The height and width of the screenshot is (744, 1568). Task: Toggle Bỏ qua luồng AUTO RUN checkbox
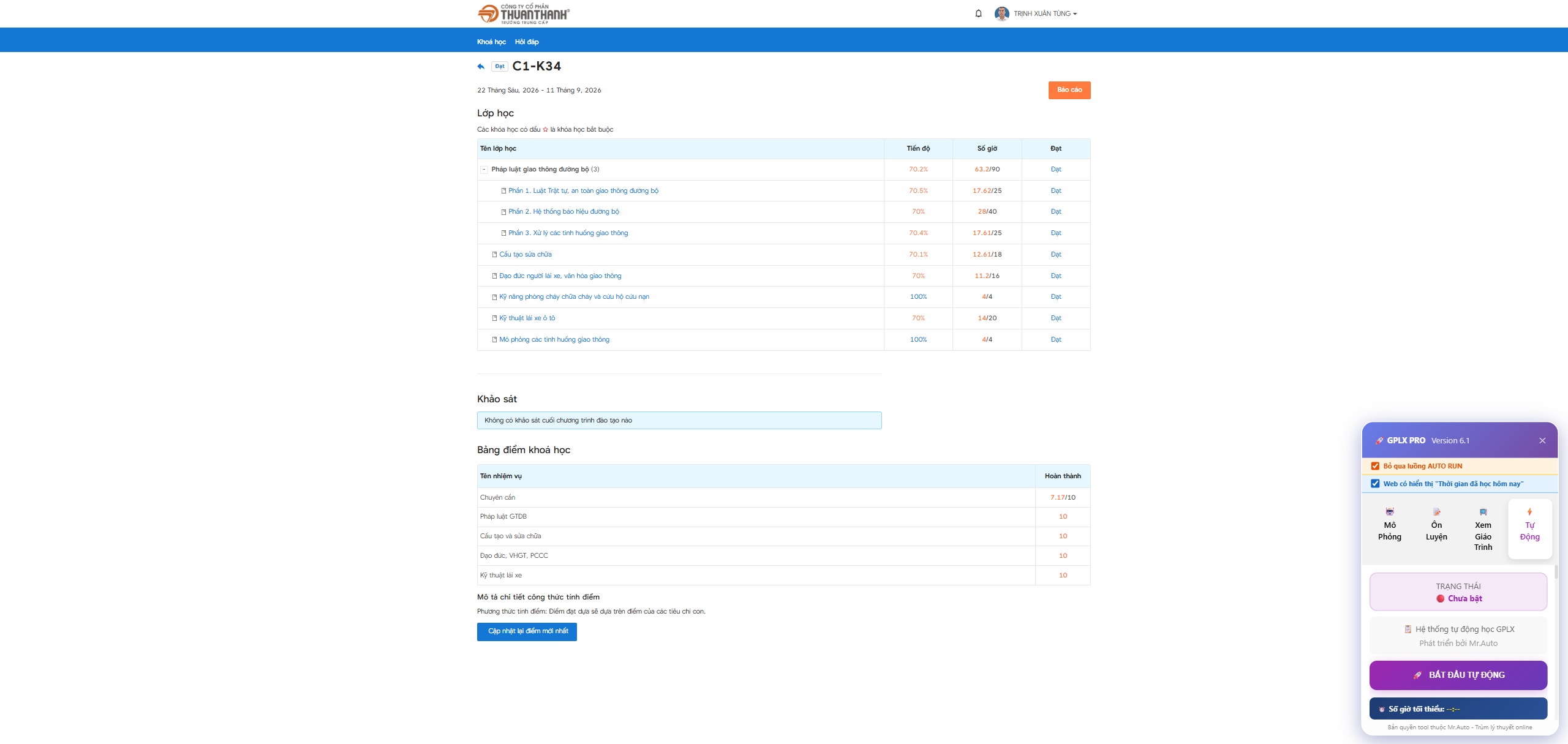click(x=1375, y=466)
